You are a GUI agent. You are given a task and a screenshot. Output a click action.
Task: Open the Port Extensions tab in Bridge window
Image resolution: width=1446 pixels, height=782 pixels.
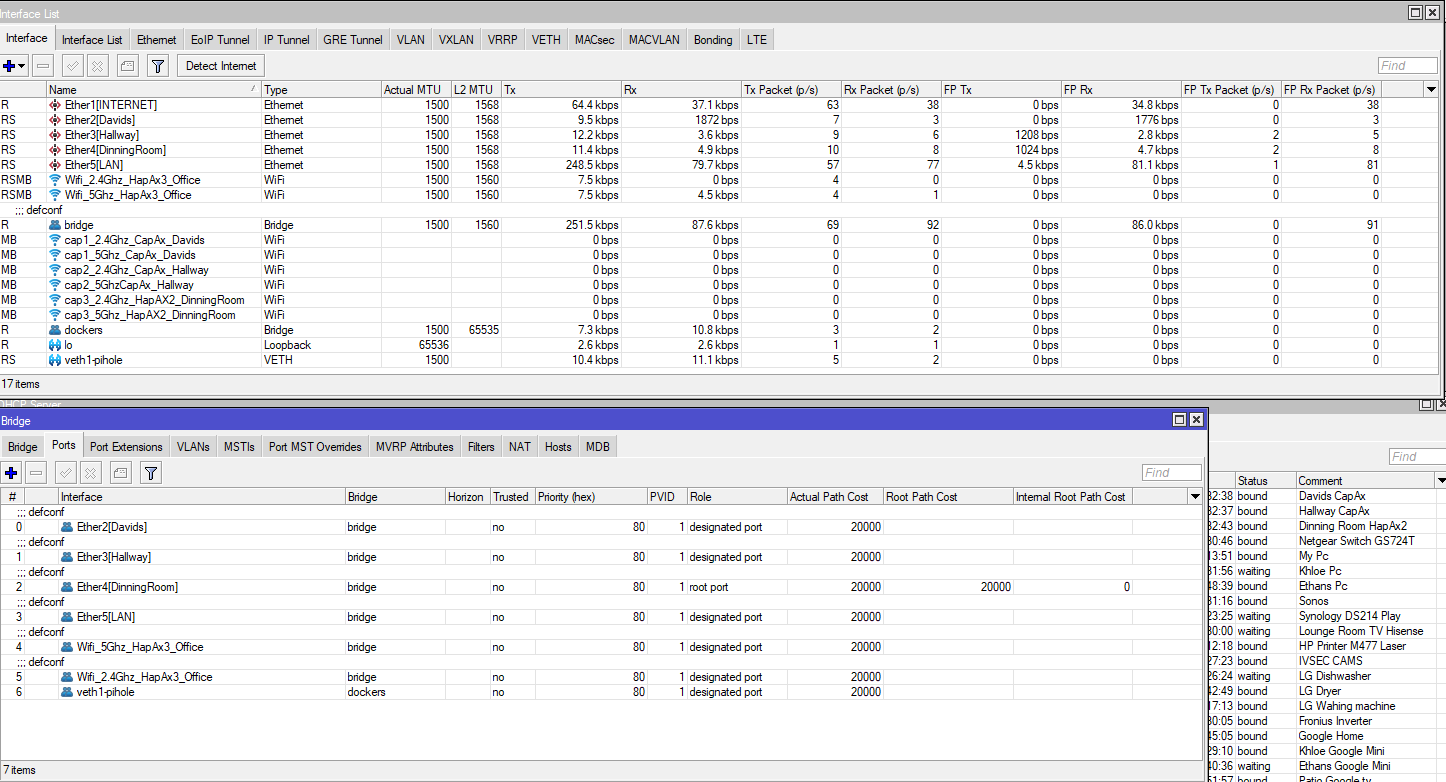pos(126,447)
